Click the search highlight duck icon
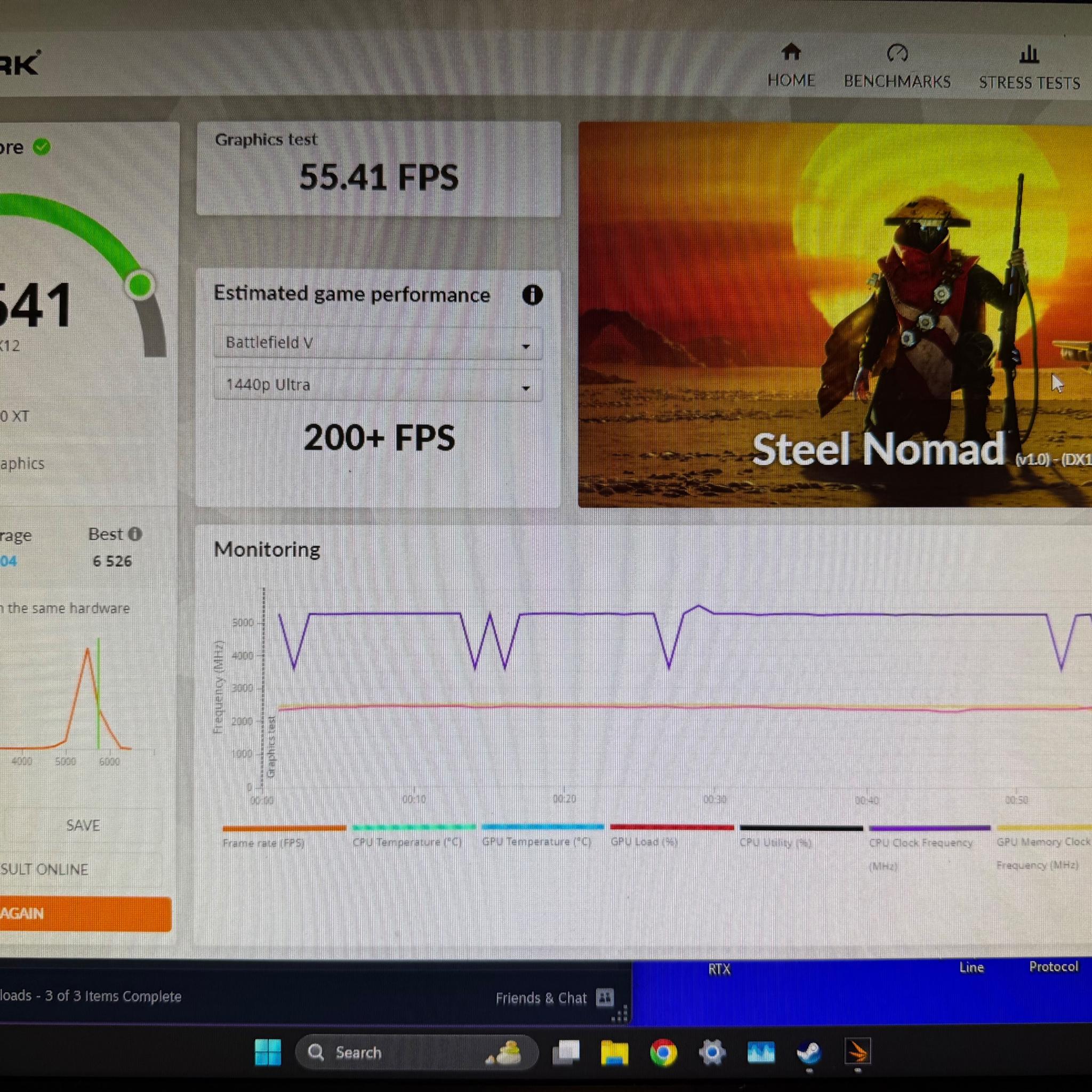Screen dimensions: 1092x1092 (504, 1053)
